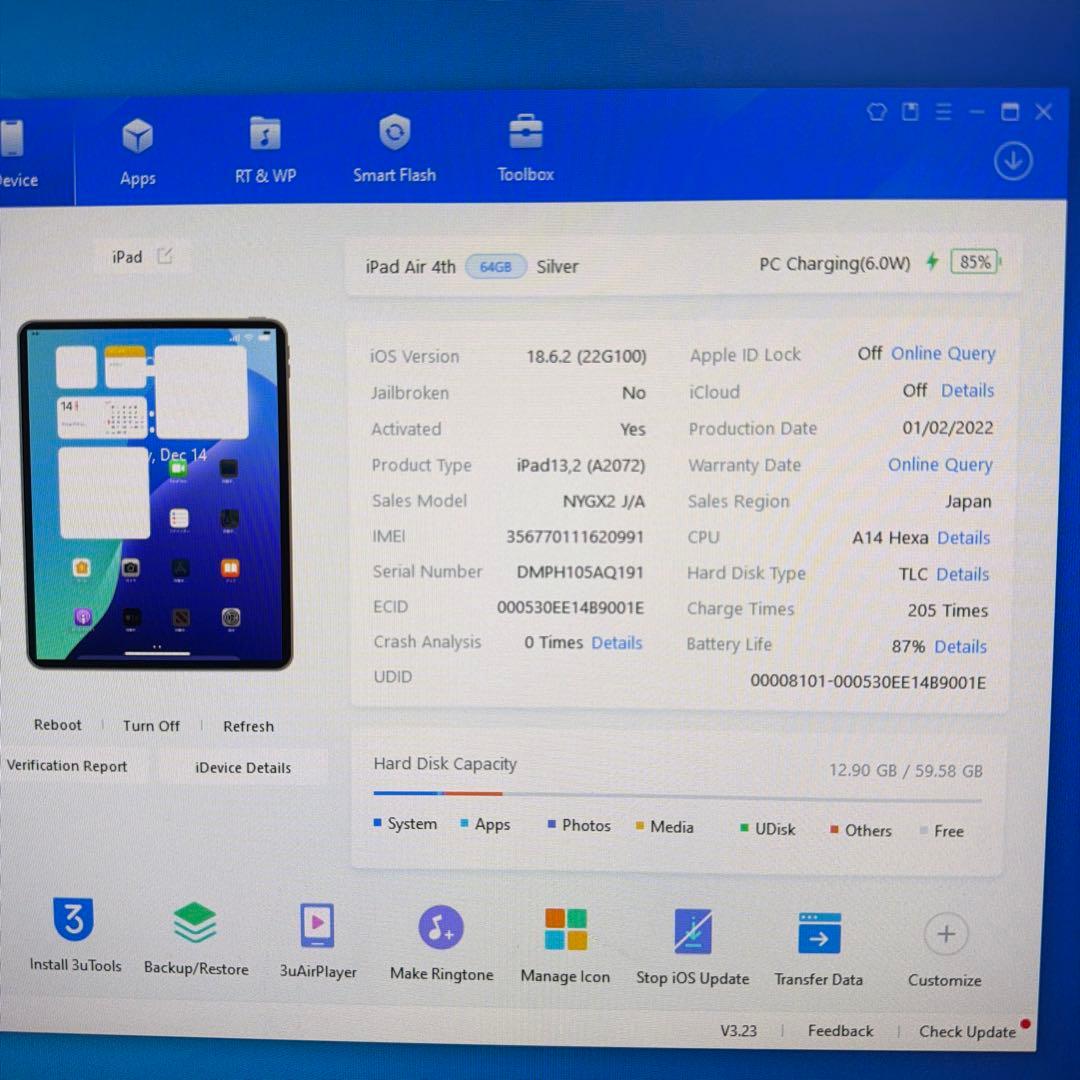Open the Verification Report
The image size is (1080, 1080).
[67, 766]
